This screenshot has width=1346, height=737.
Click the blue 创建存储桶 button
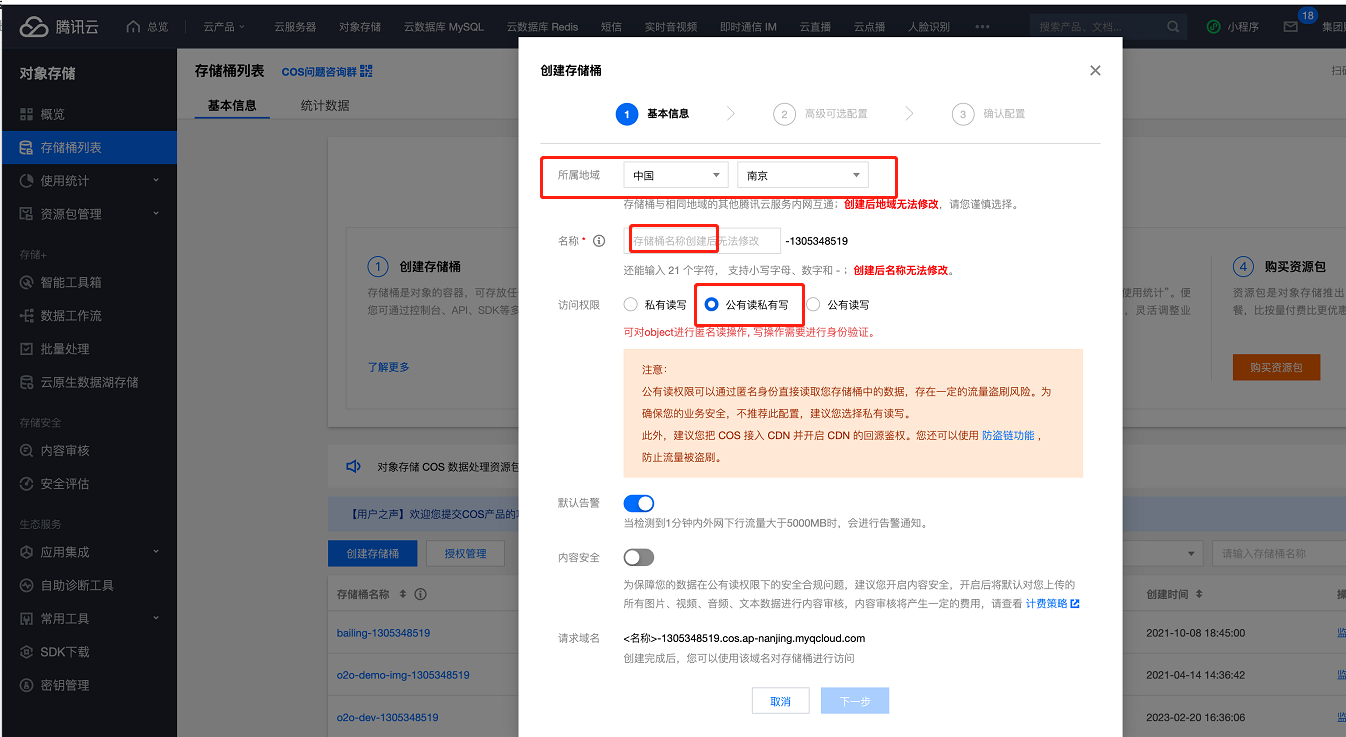373,553
